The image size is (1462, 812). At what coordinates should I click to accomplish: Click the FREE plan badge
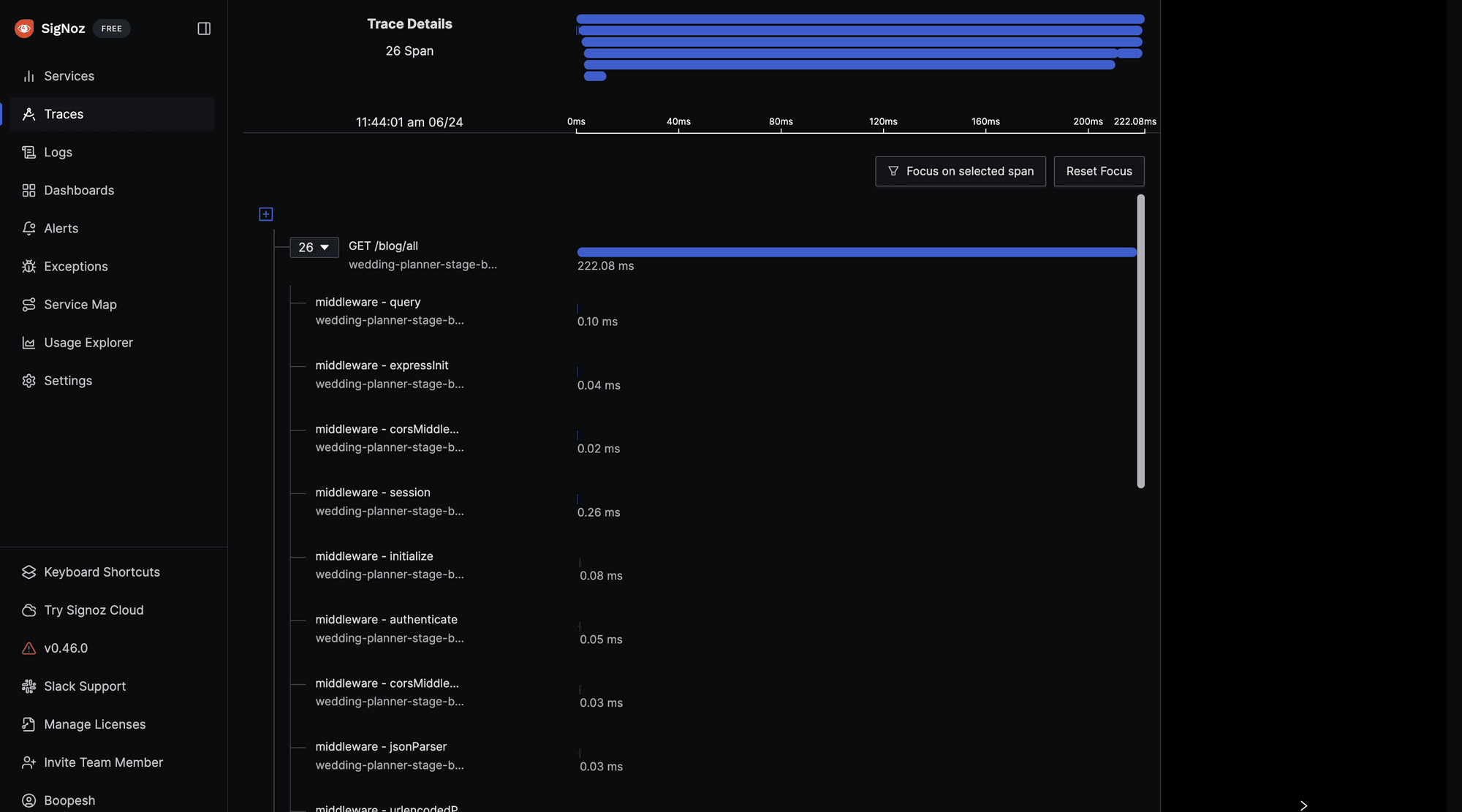coord(112,29)
